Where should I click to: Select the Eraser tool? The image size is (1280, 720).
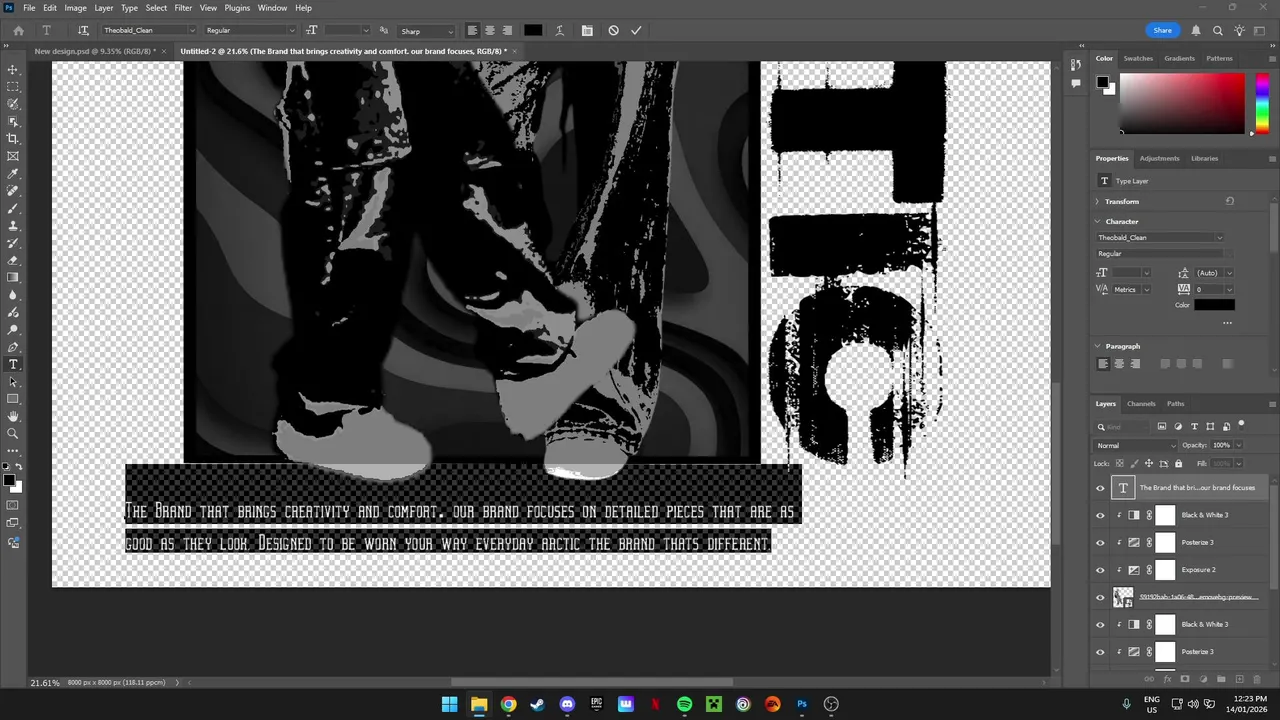13,260
